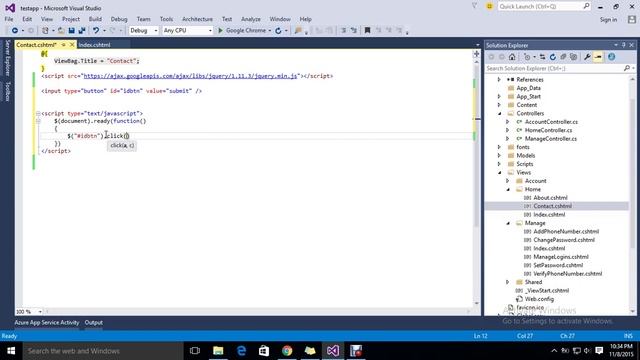This screenshot has height=360, width=640.
Task: Open the Azure App Service Activity tab
Action: 47,322
